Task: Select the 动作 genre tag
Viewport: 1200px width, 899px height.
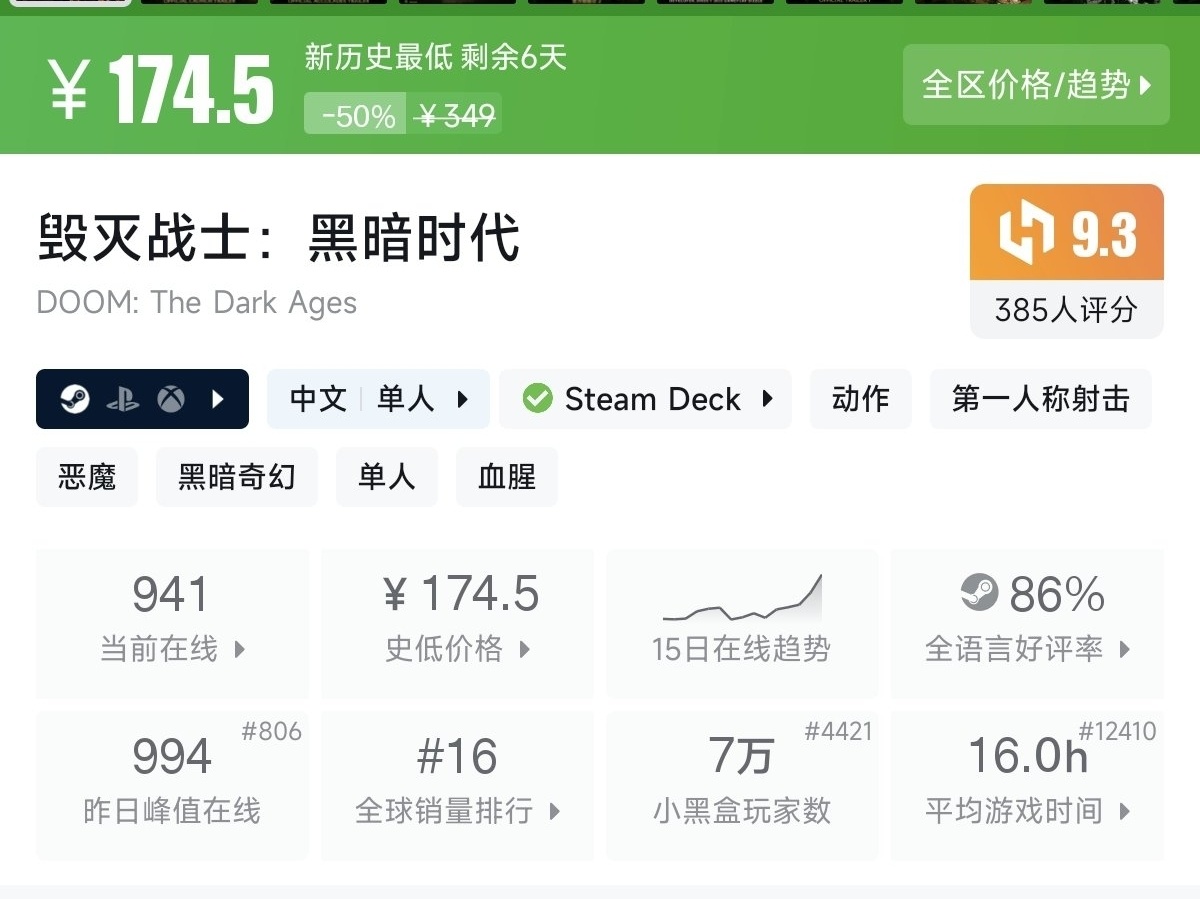Action: (860, 399)
